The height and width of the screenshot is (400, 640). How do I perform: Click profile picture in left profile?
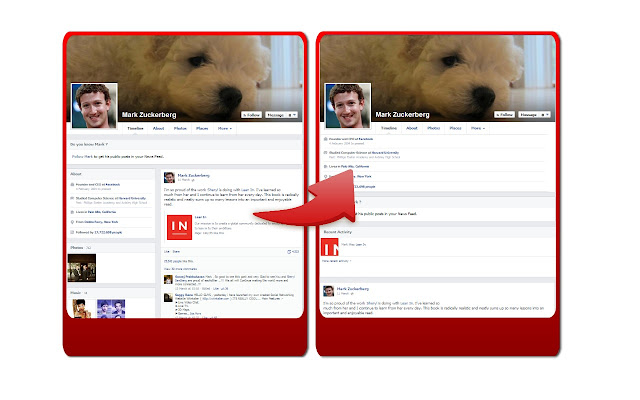[94, 106]
